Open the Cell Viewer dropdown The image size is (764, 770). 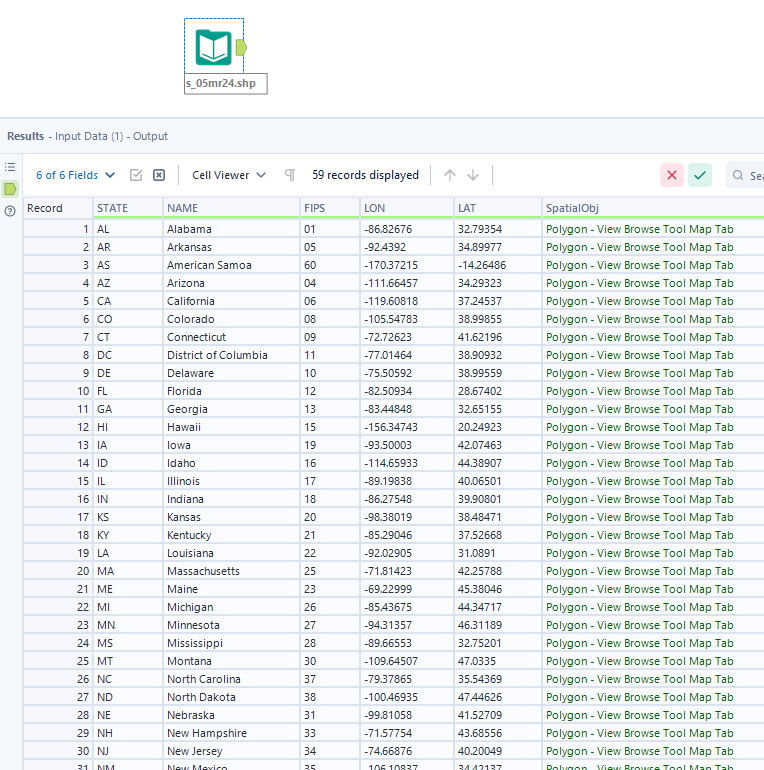click(x=229, y=175)
